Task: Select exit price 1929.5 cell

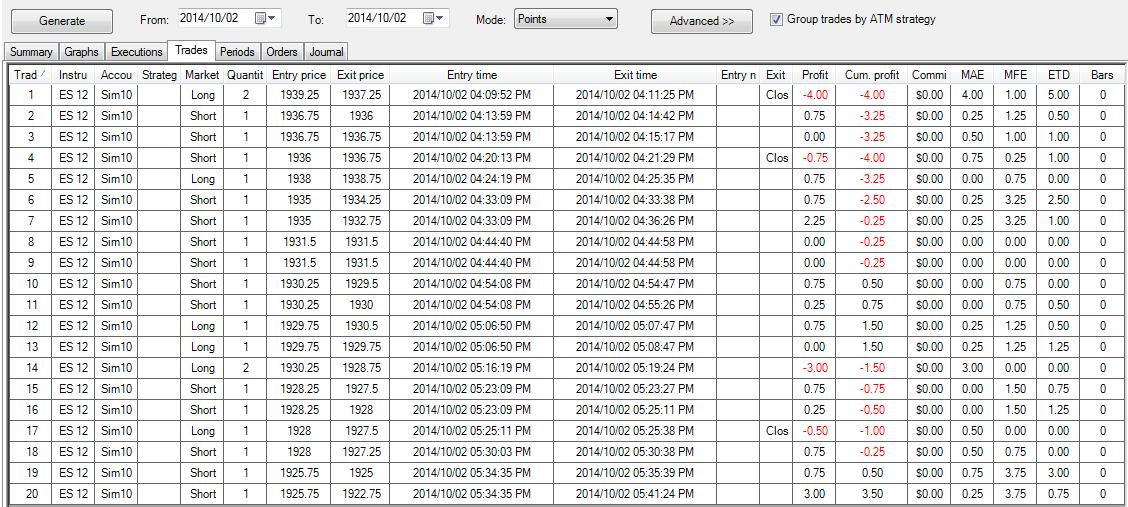Action: click(x=360, y=284)
